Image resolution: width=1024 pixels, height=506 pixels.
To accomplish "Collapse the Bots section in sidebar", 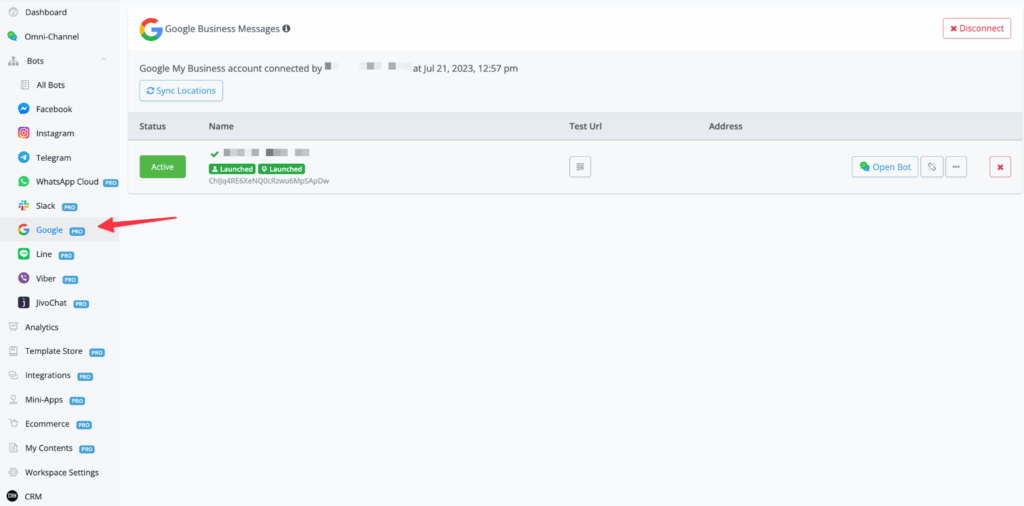I will pos(104,61).
